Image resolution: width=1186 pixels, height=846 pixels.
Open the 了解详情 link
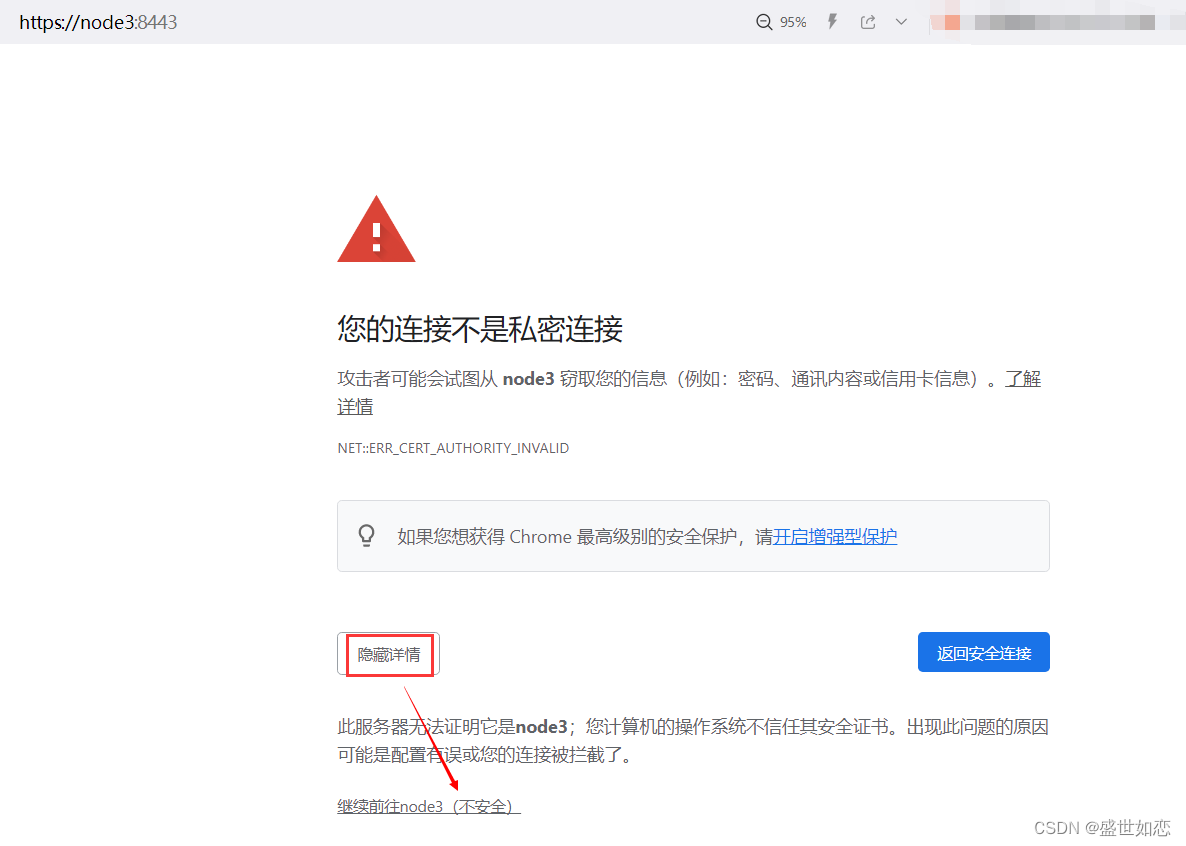click(x=1022, y=378)
